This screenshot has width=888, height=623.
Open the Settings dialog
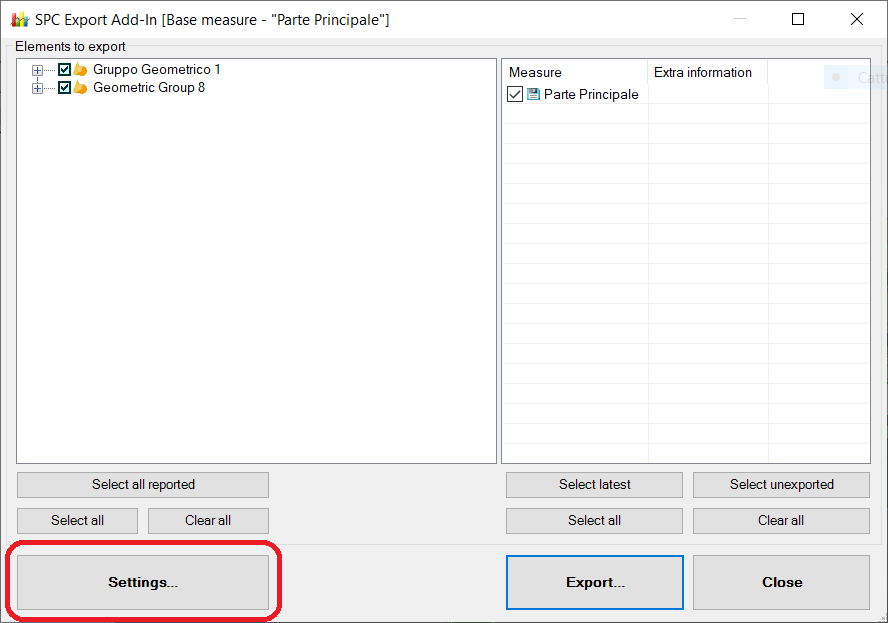point(142,582)
